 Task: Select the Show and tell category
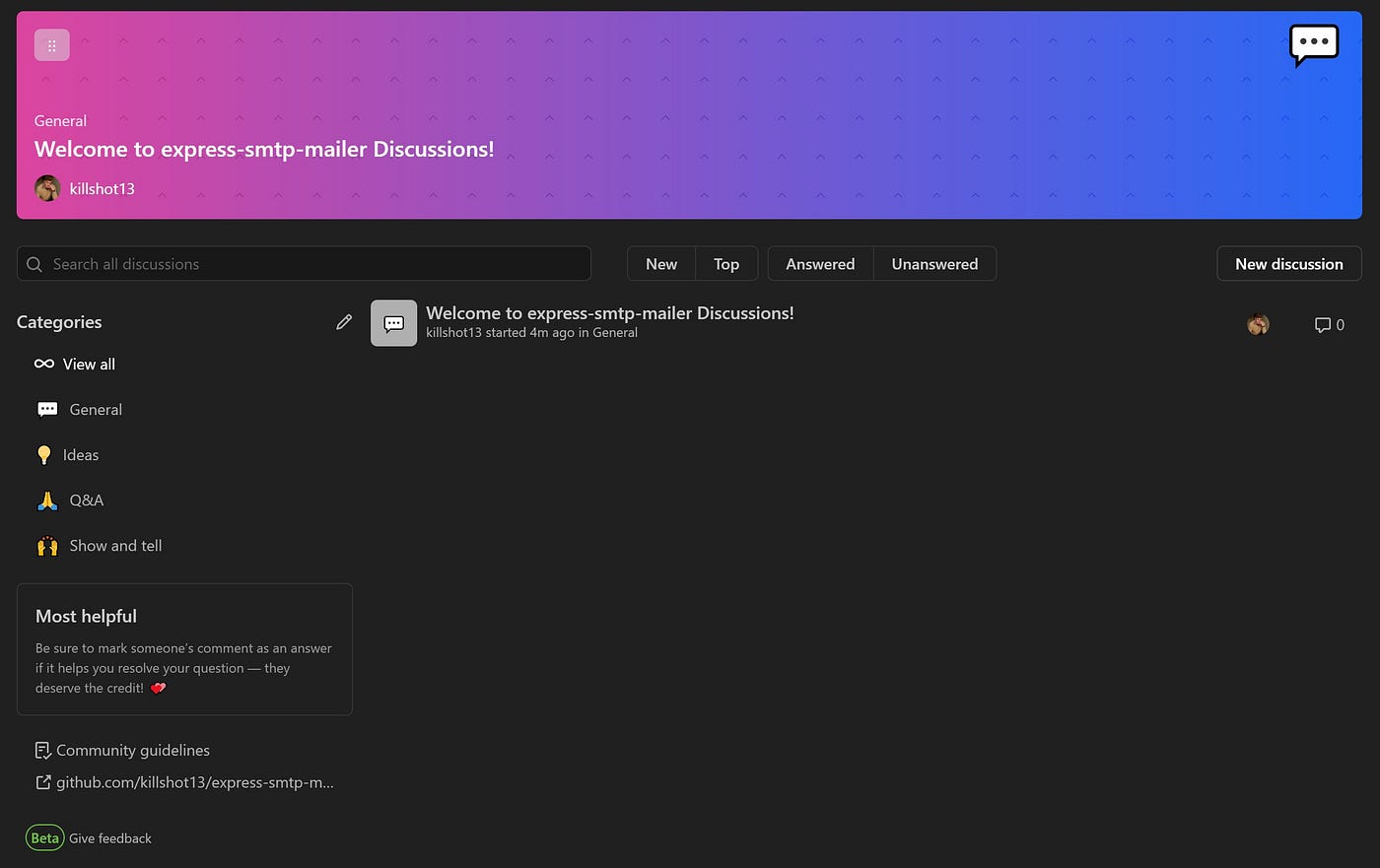coord(115,546)
